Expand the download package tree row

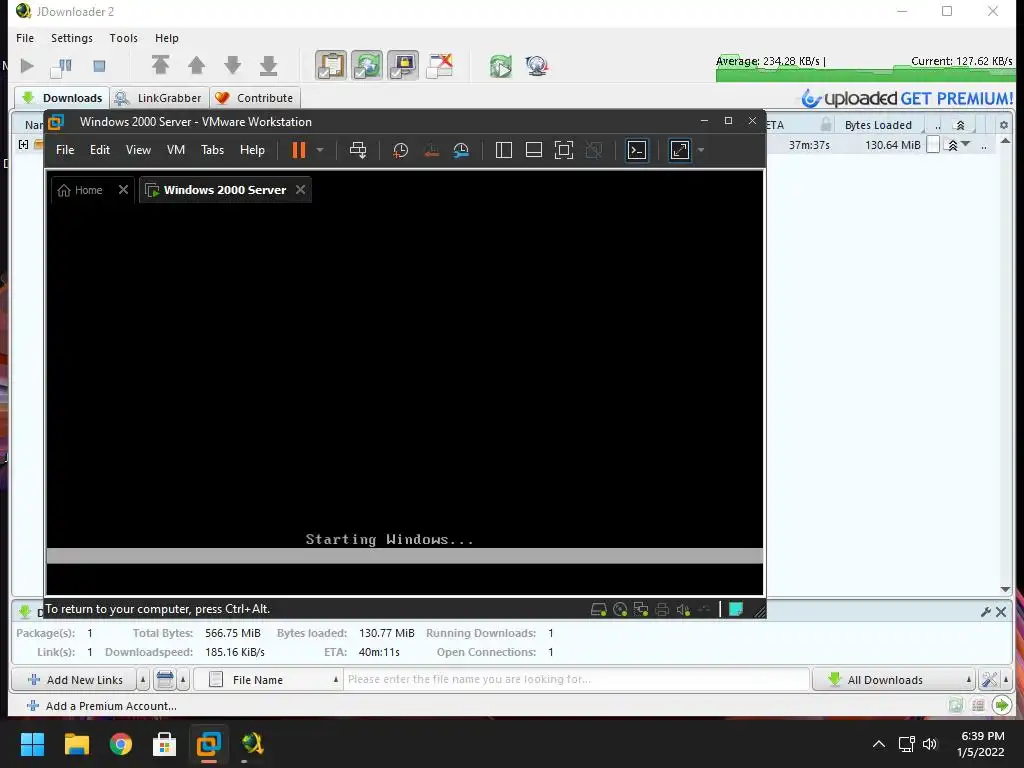click(x=24, y=144)
